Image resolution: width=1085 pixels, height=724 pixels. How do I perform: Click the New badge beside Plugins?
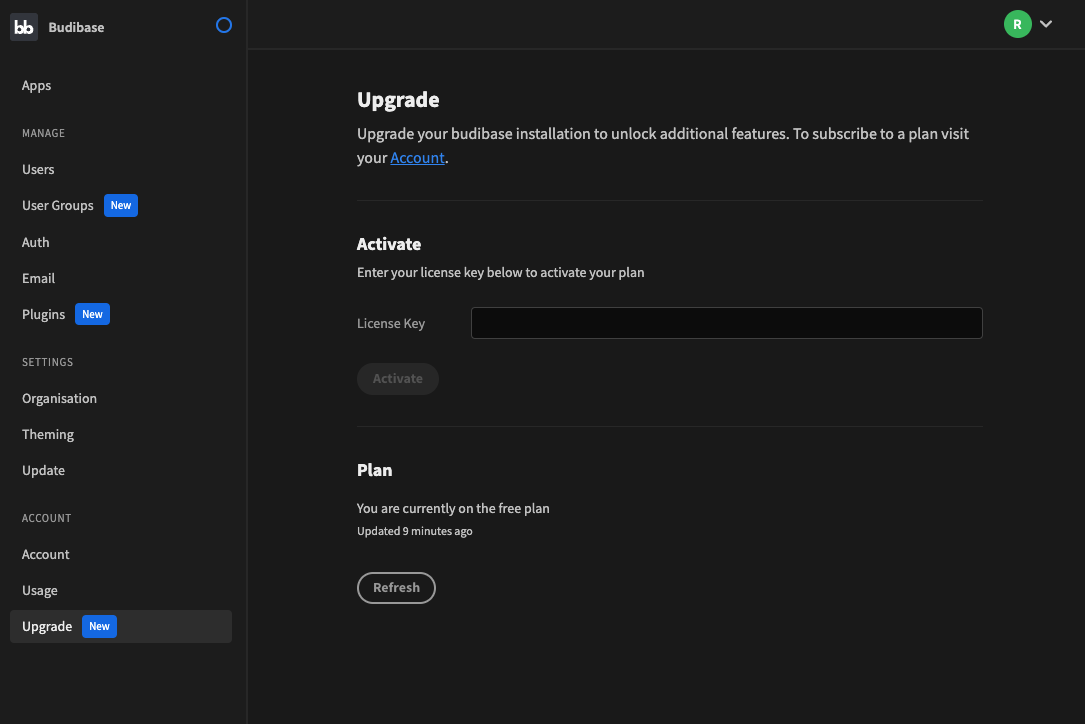92,314
